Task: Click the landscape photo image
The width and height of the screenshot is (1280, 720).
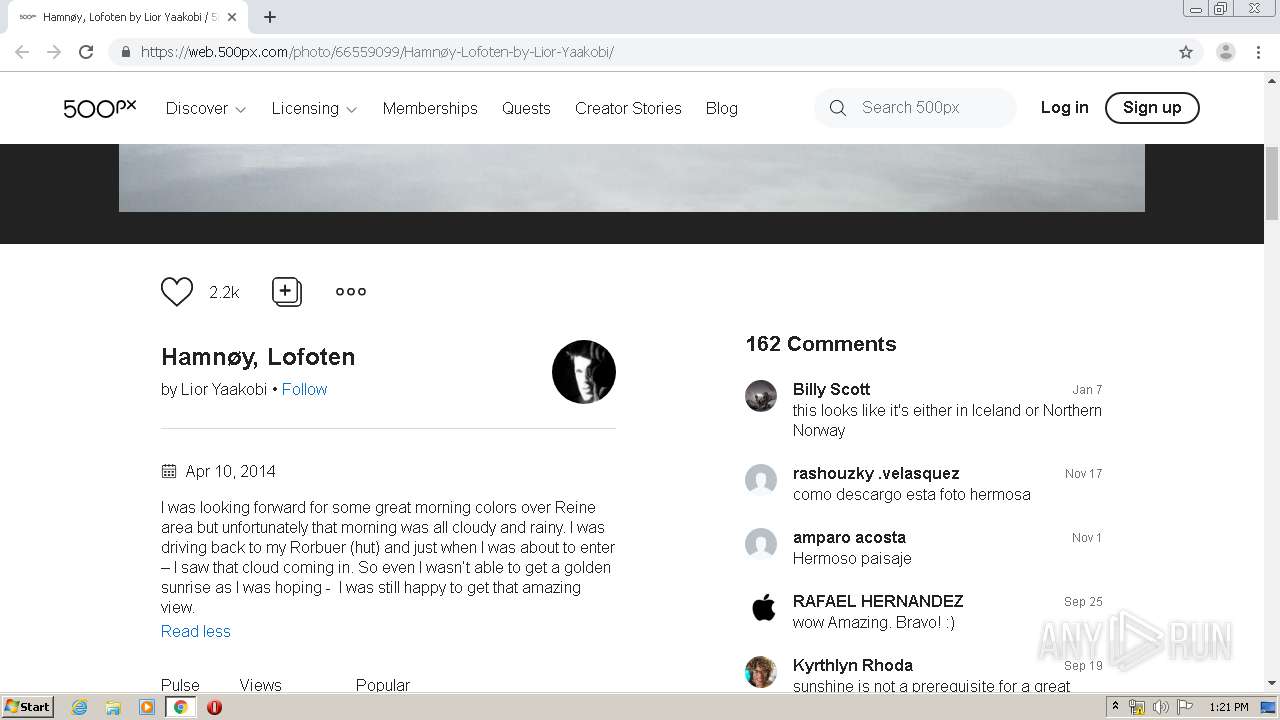Action: (632, 178)
